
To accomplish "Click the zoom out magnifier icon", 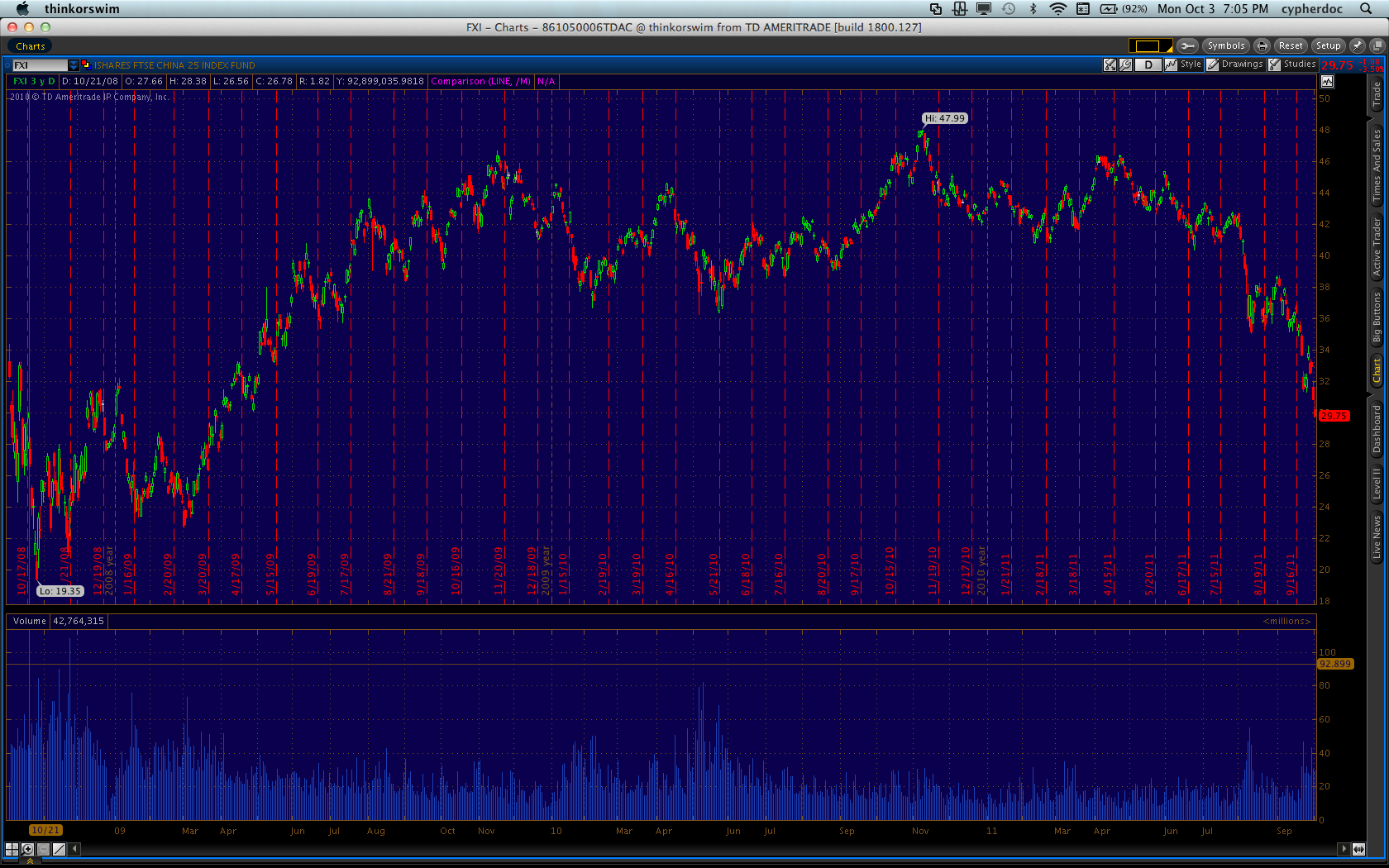I will (x=44, y=849).
